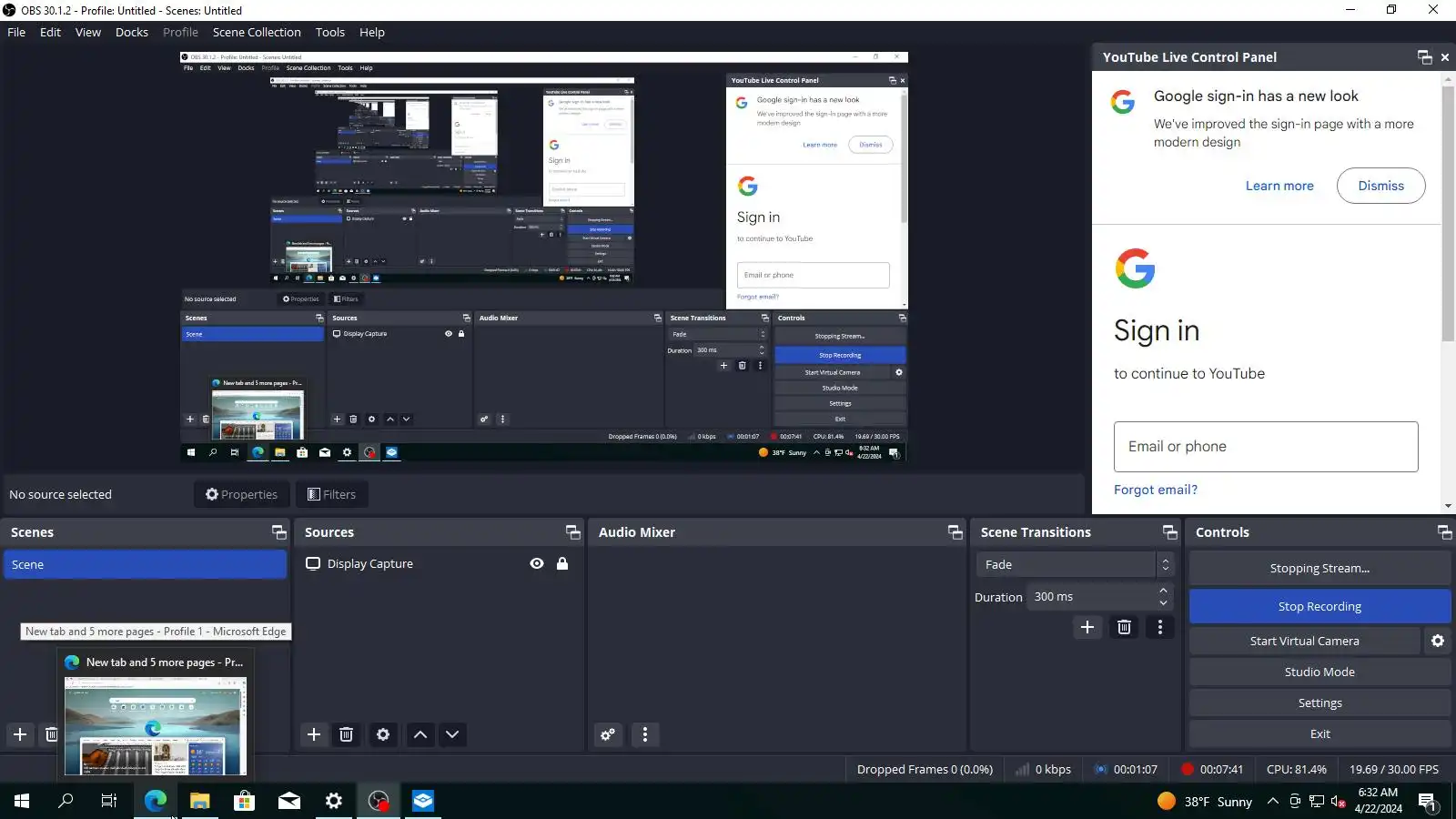
Task: Configure virtual camera gear icon
Action: click(x=1438, y=641)
